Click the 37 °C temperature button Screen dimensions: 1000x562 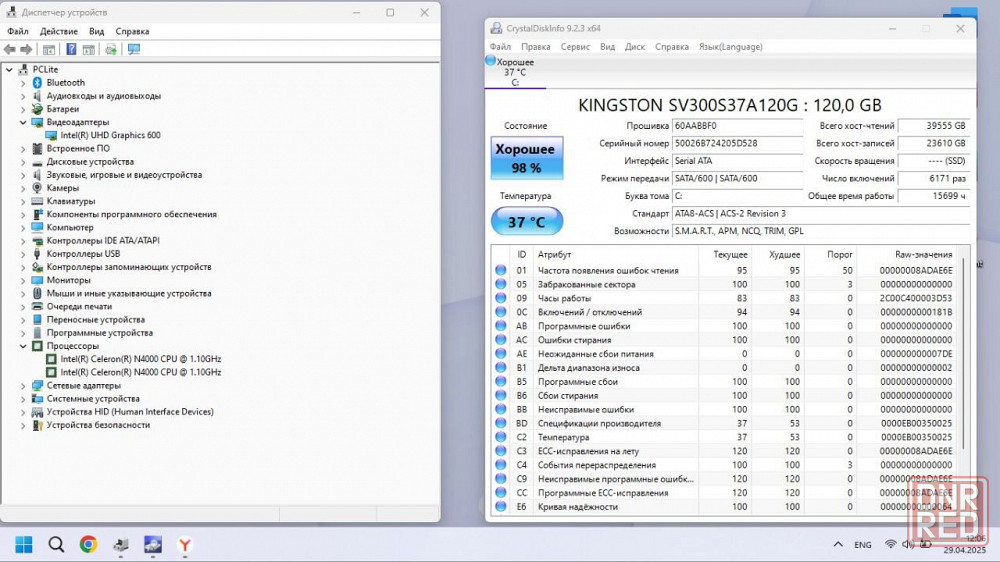(527, 222)
